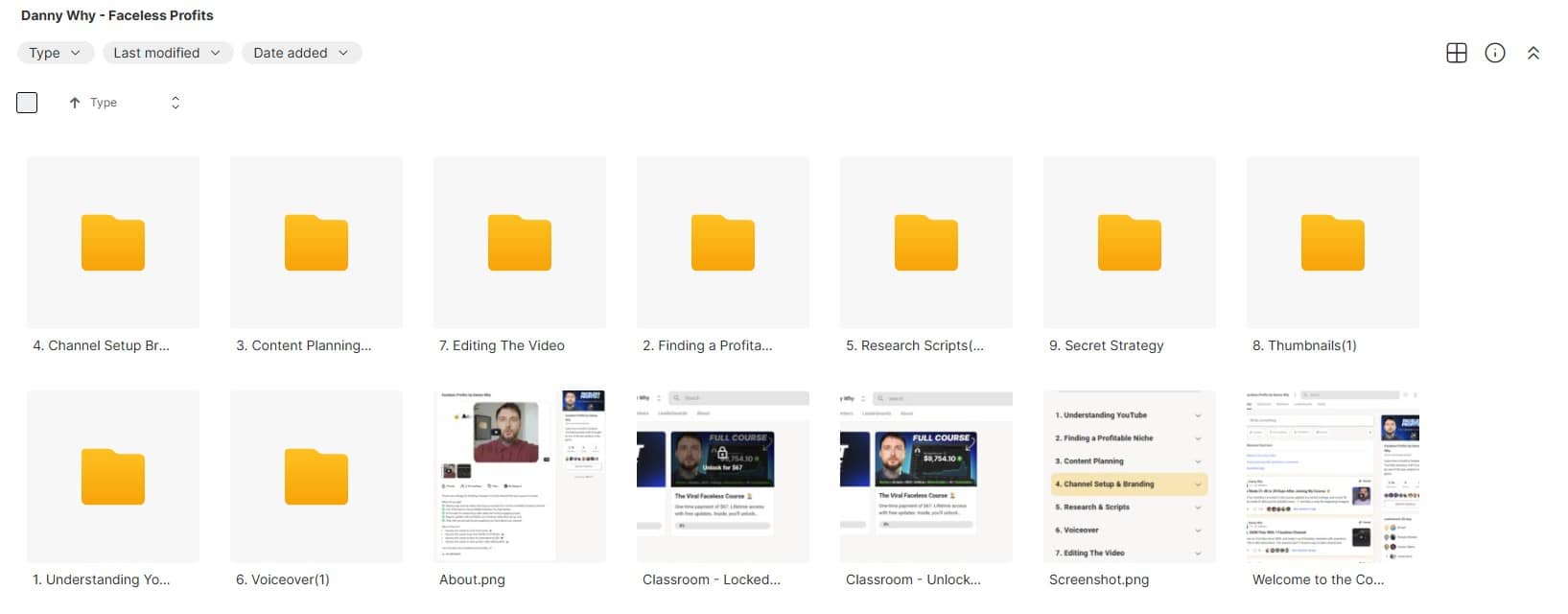
Task: Open the About.png thumbnail
Action: (x=519, y=476)
